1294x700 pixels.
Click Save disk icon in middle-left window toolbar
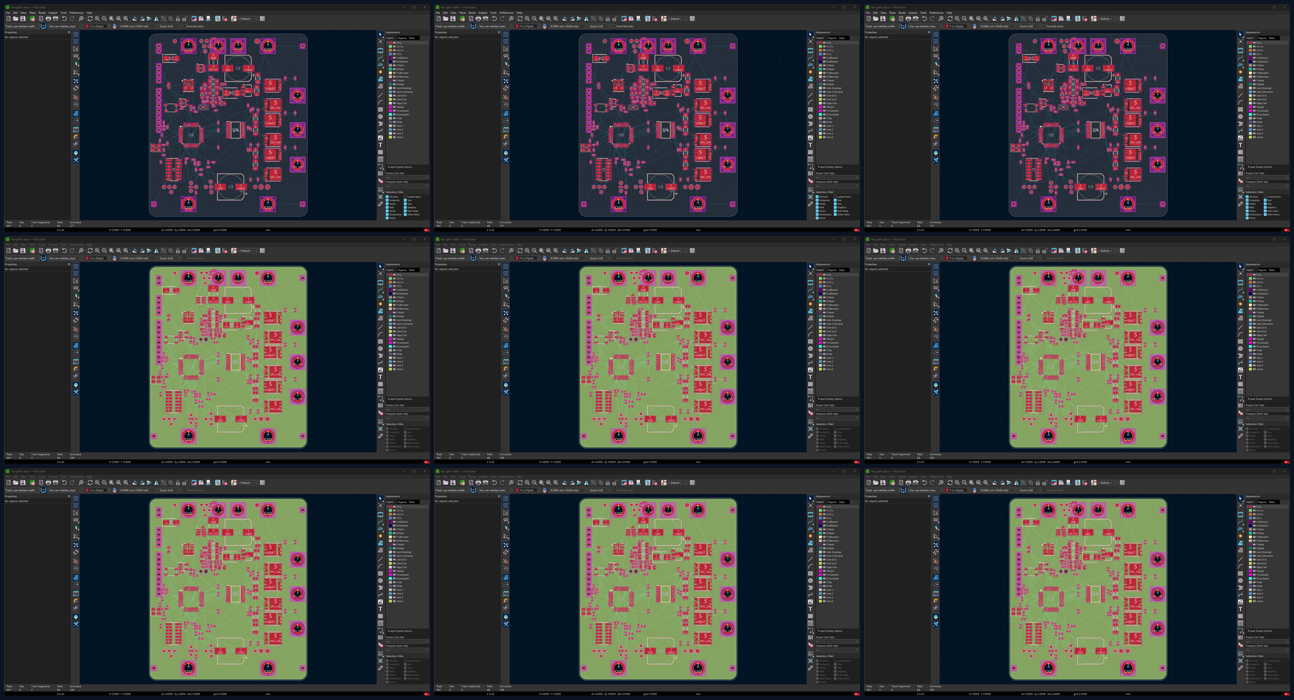coord(23,251)
